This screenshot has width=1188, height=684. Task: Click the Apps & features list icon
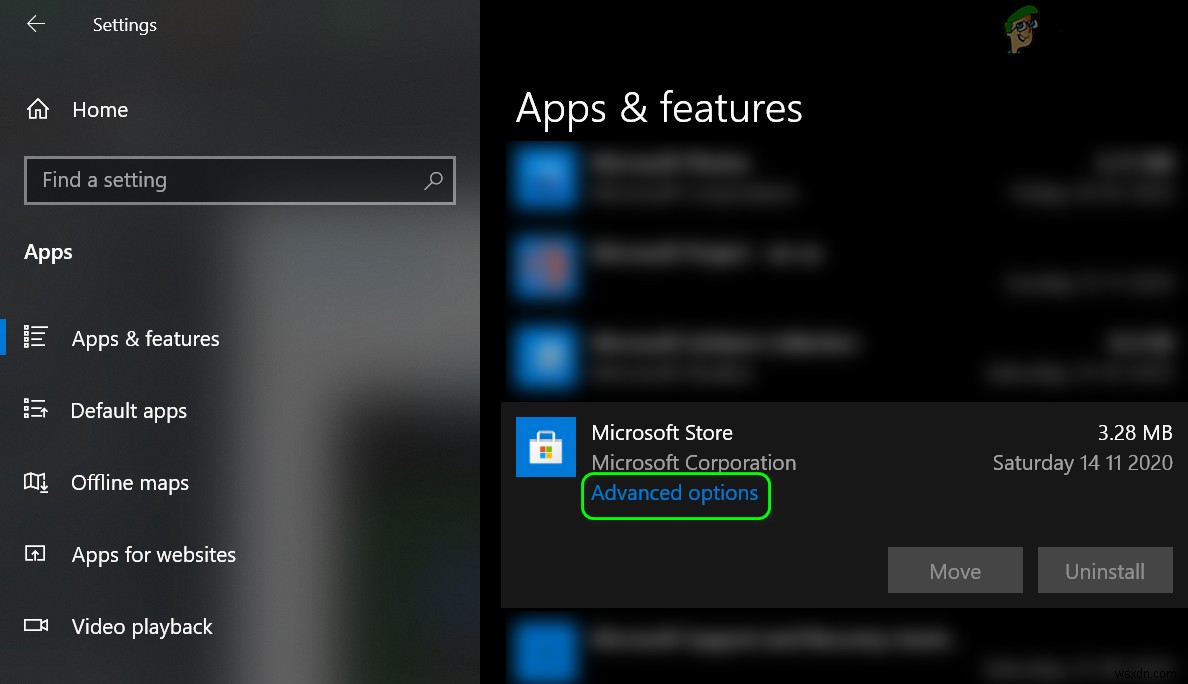point(36,338)
